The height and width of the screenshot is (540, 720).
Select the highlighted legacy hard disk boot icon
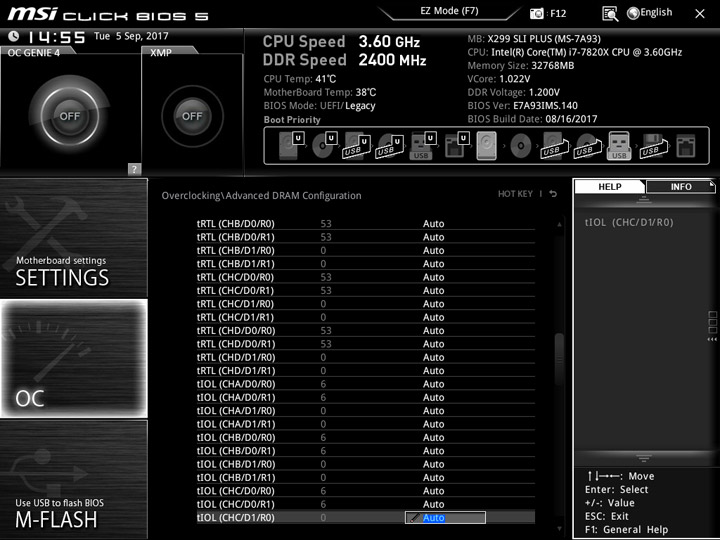(487, 146)
